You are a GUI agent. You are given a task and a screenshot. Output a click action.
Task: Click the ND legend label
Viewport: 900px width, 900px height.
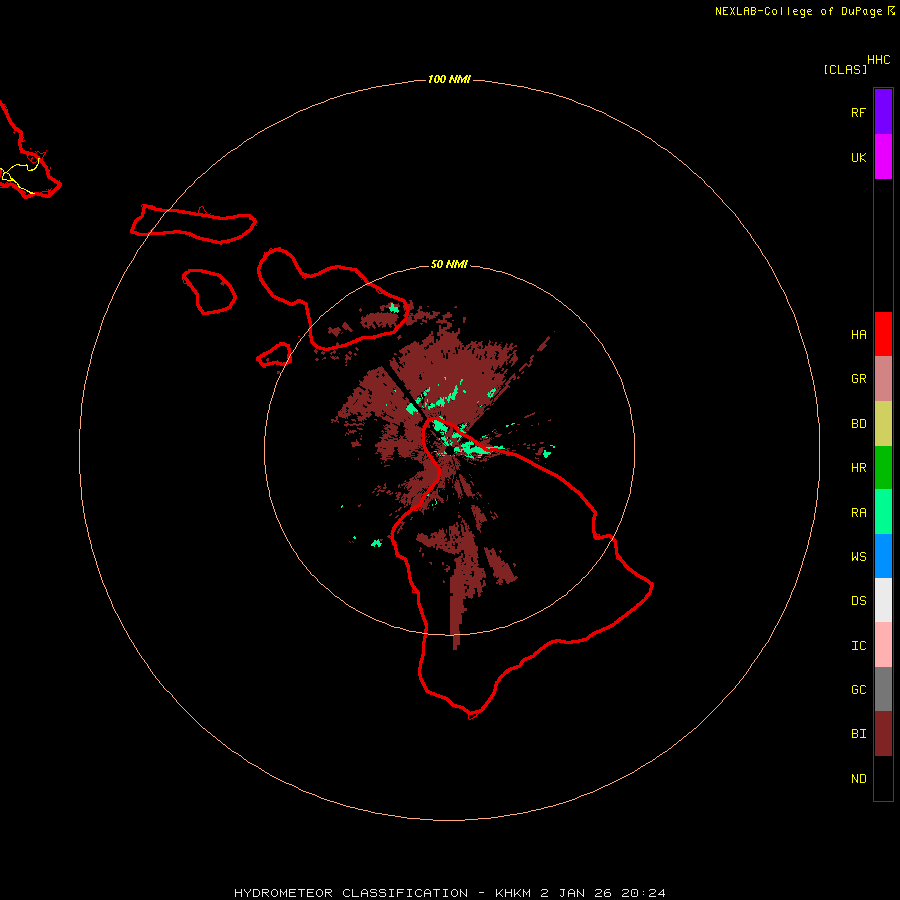[858, 779]
